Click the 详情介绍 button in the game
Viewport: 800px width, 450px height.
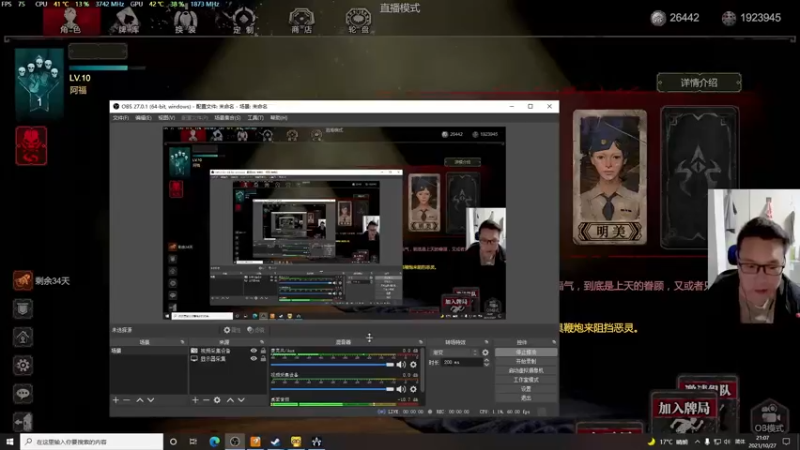(699, 83)
